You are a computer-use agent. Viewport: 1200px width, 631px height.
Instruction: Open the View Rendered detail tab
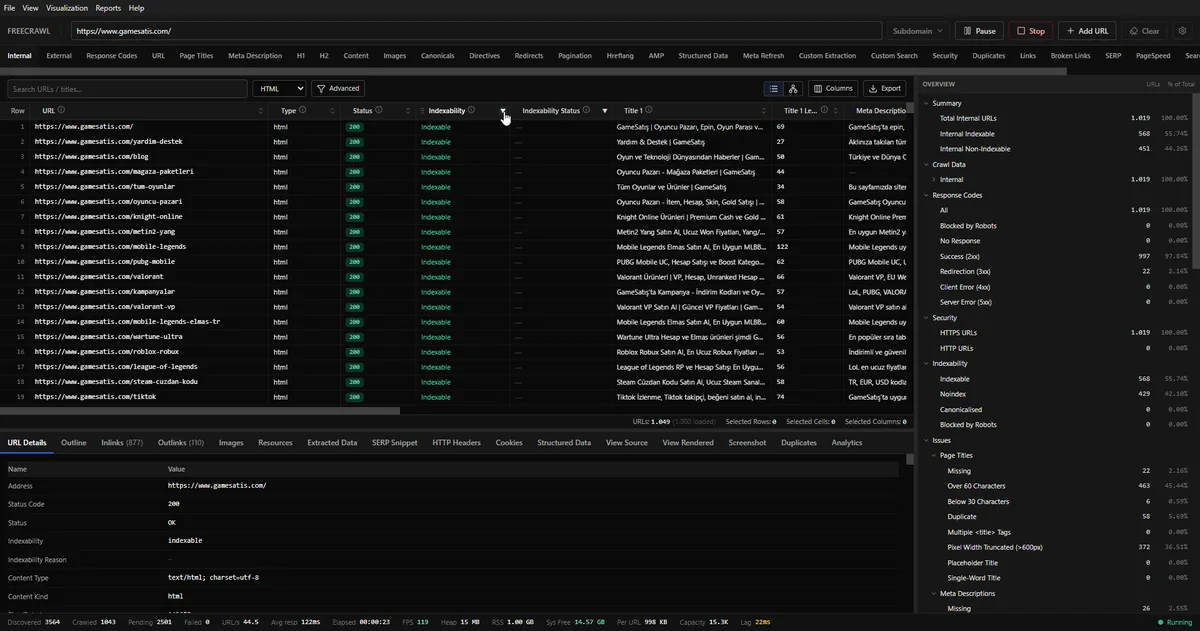(x=688, y=442)
